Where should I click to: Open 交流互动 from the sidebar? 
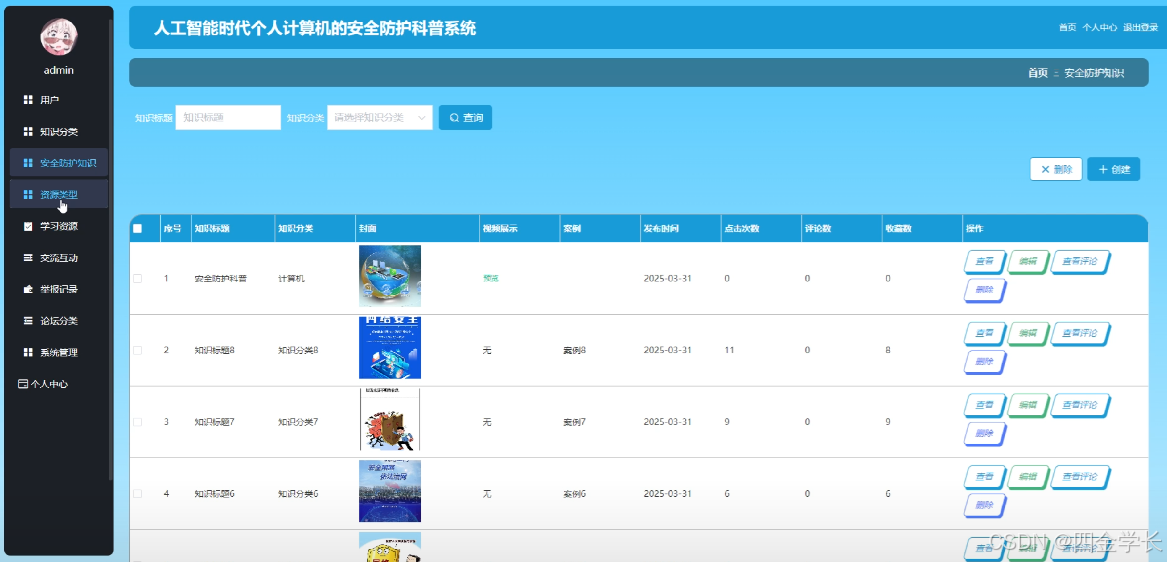point(59,258)
